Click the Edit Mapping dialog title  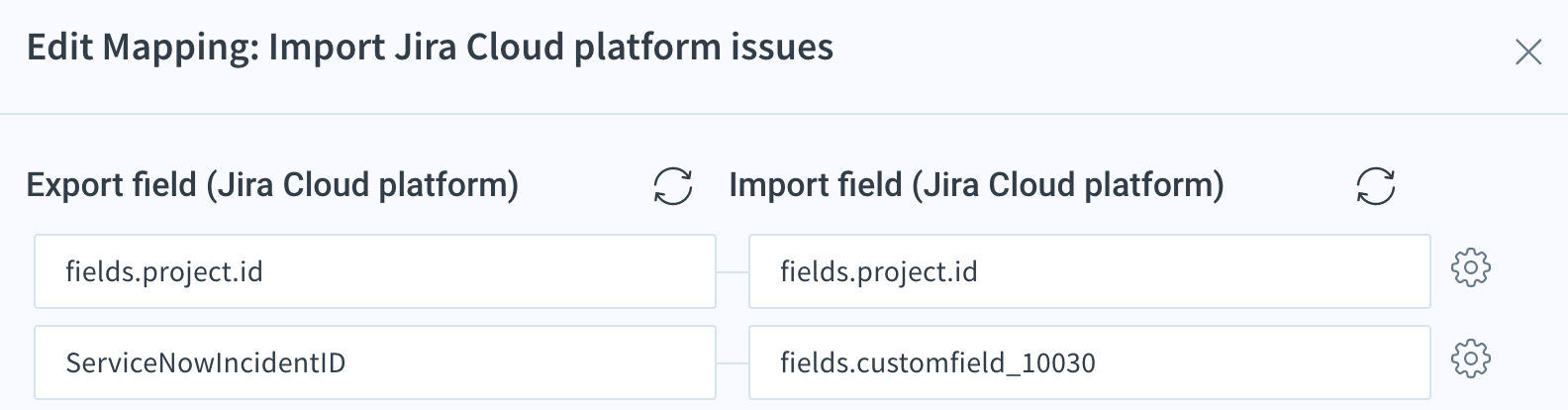tap(430, 48)
